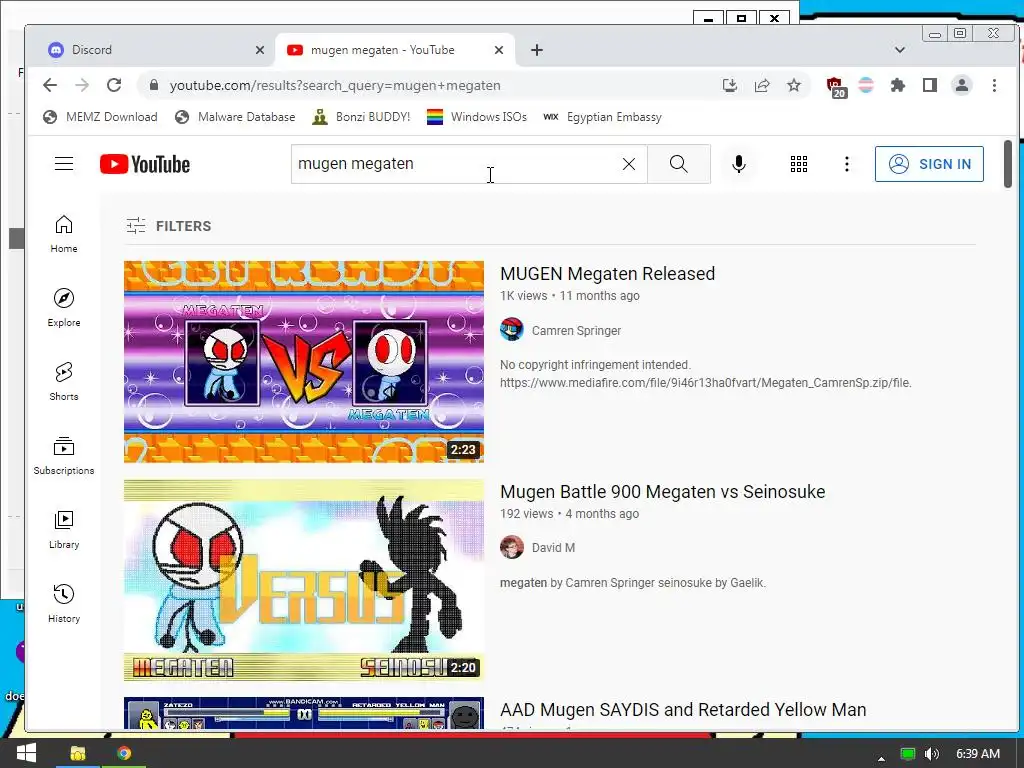Screen dimensions: 1024x768
Task: Expand the tab search chevron
Action: pyautogui.click(x=899, y=50)
